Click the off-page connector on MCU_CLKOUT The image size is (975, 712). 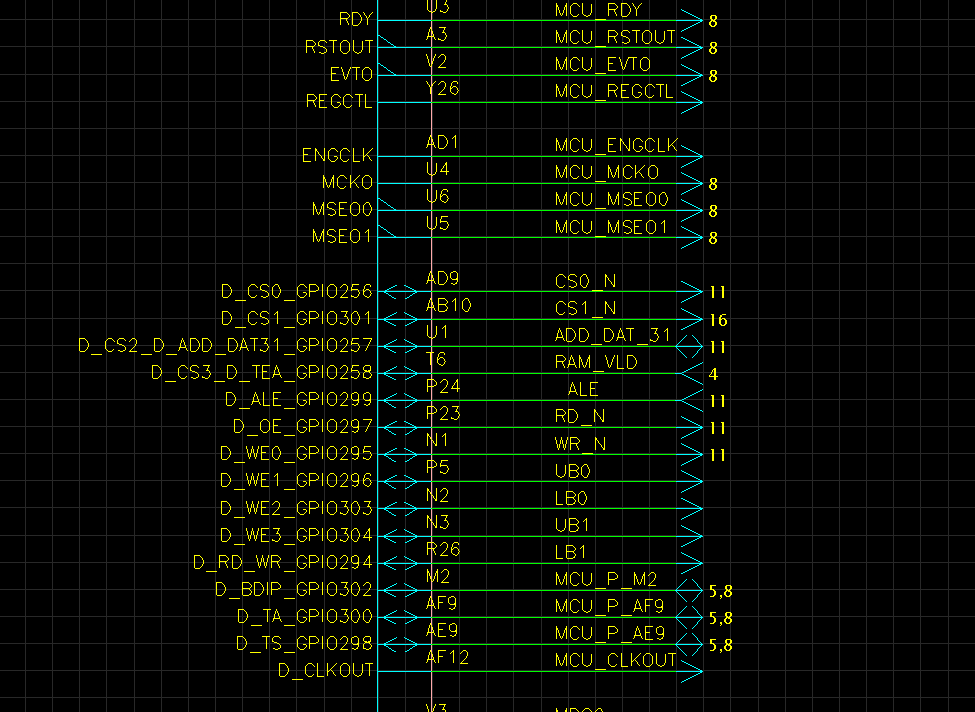coord(692,672)
